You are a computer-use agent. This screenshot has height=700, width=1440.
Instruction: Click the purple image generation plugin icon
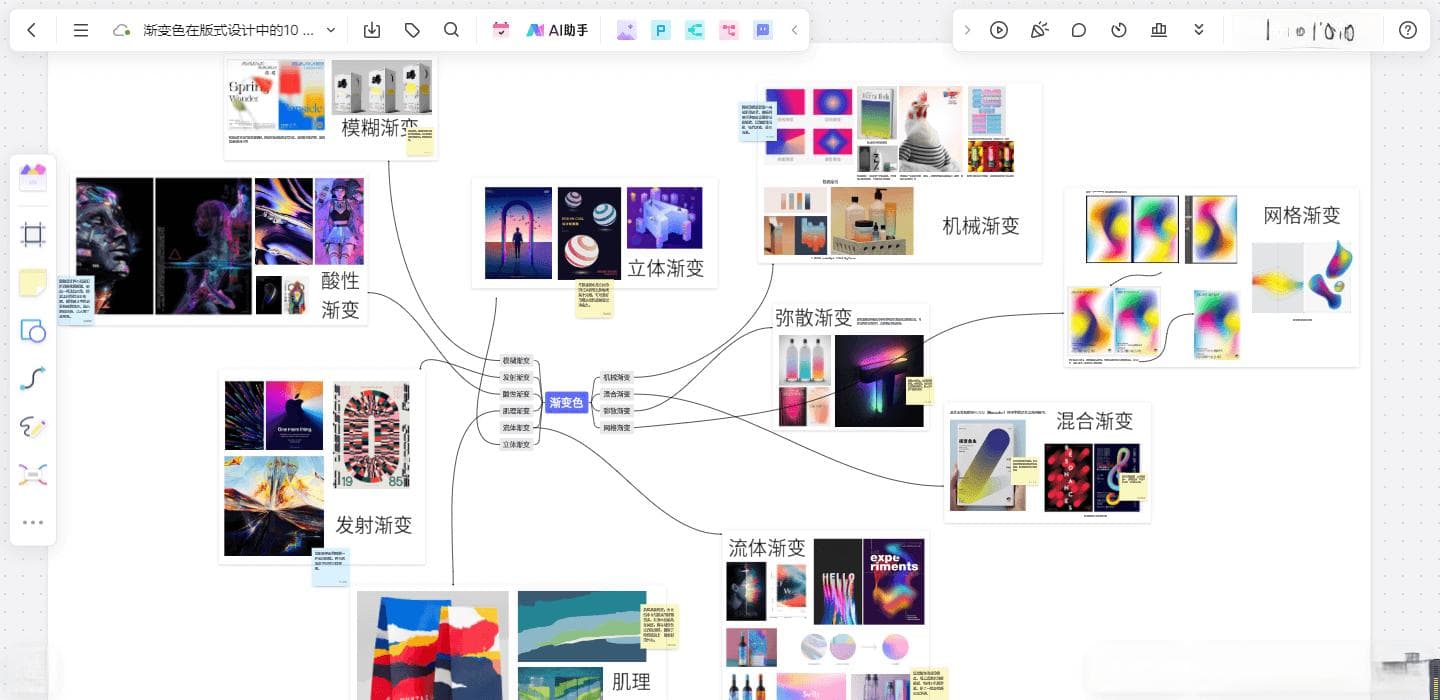(x=626, y=30)
